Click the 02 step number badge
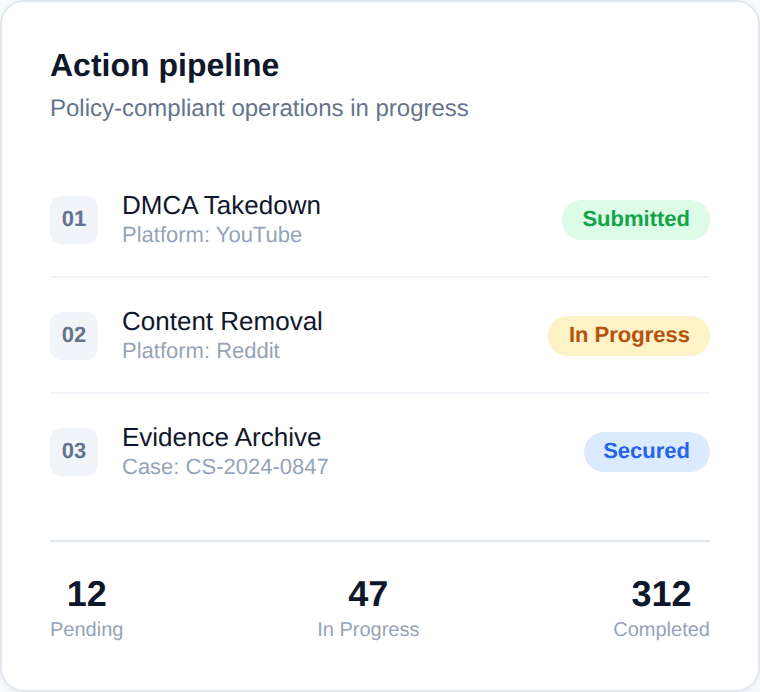 (x=74, y=335)
